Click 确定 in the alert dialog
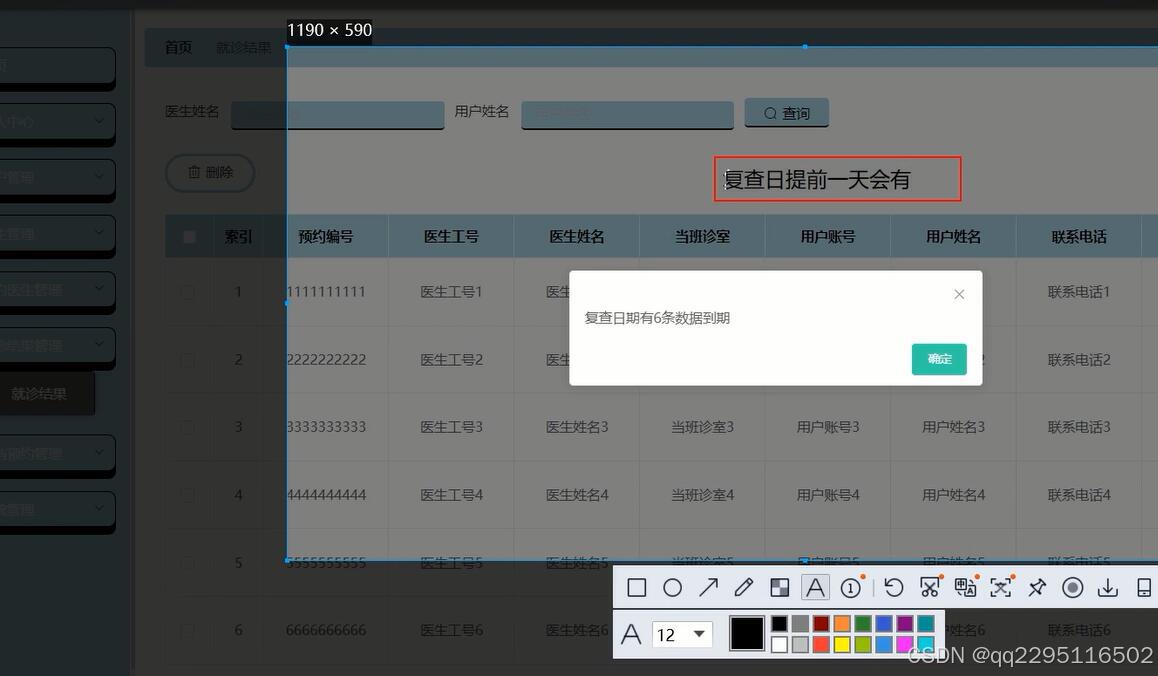This screenshot has width=1158, height=676. (x=939, y=359)
